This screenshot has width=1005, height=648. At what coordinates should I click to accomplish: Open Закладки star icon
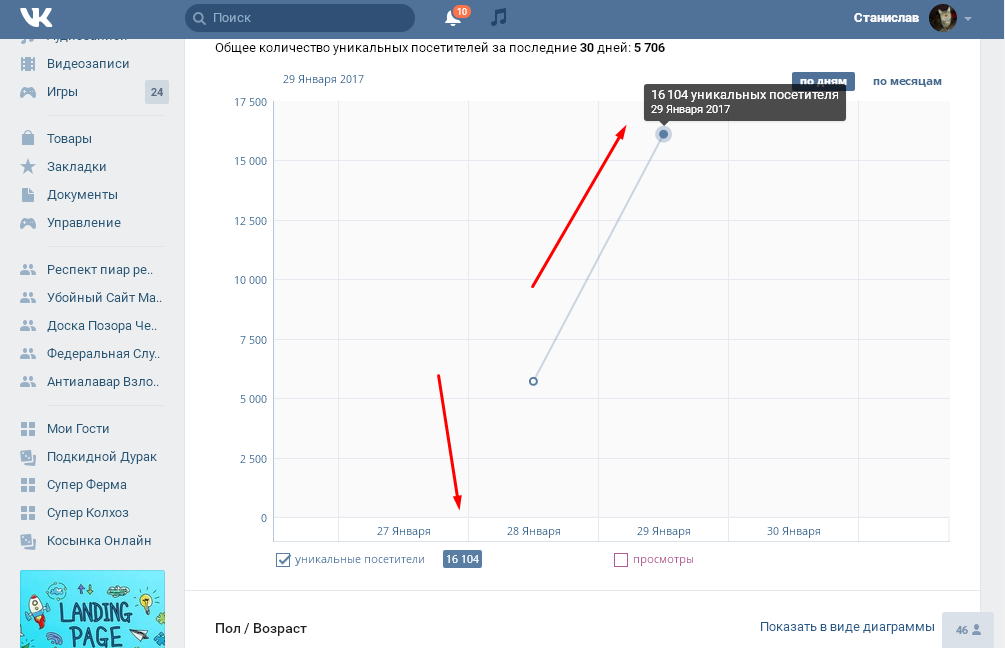pos(28,167)
